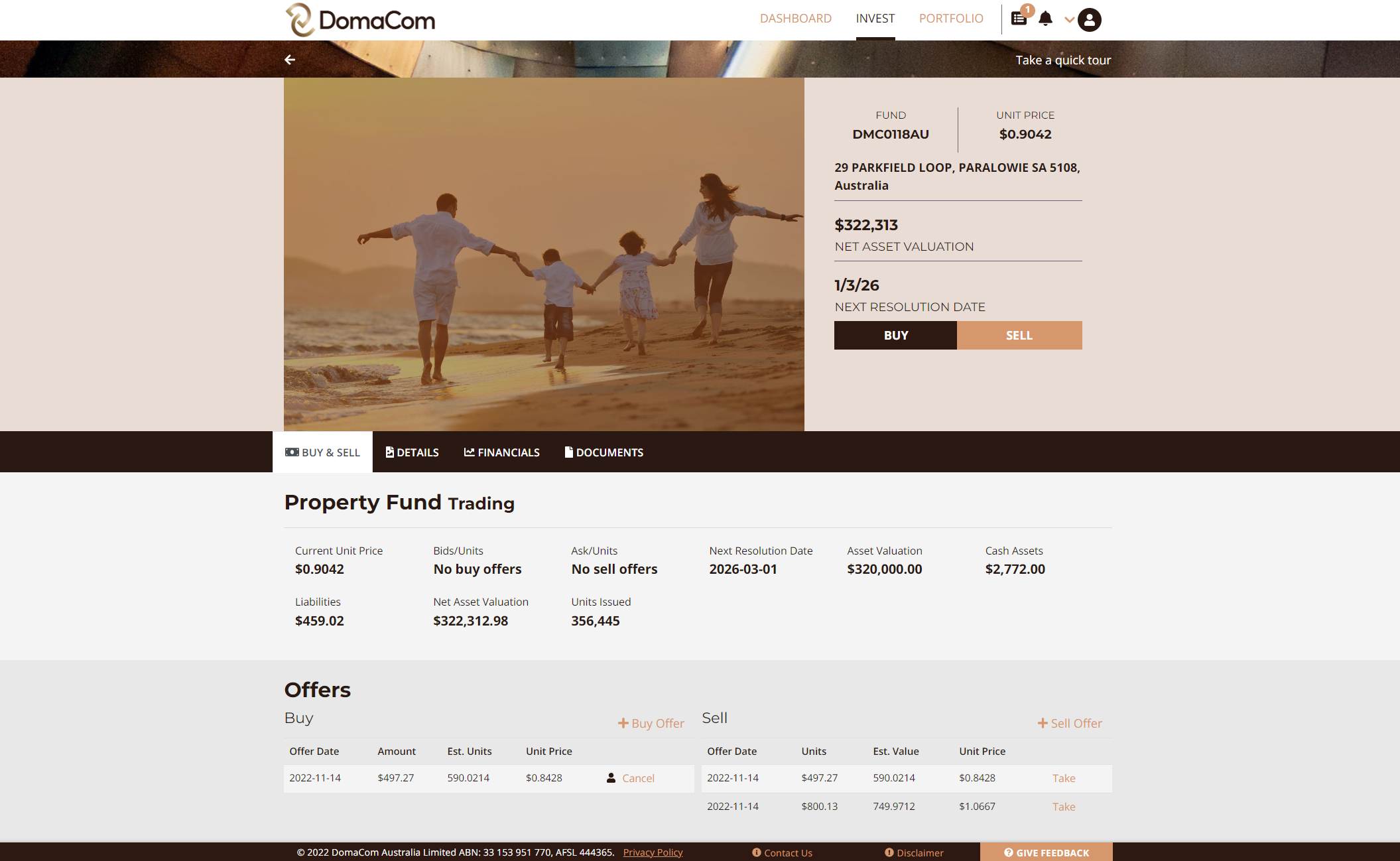The width and height of the screenshot is (1400, 861).
Task: Open the transactions list icon with badge
Action: pyautogui.click(x=1019, y=19)
